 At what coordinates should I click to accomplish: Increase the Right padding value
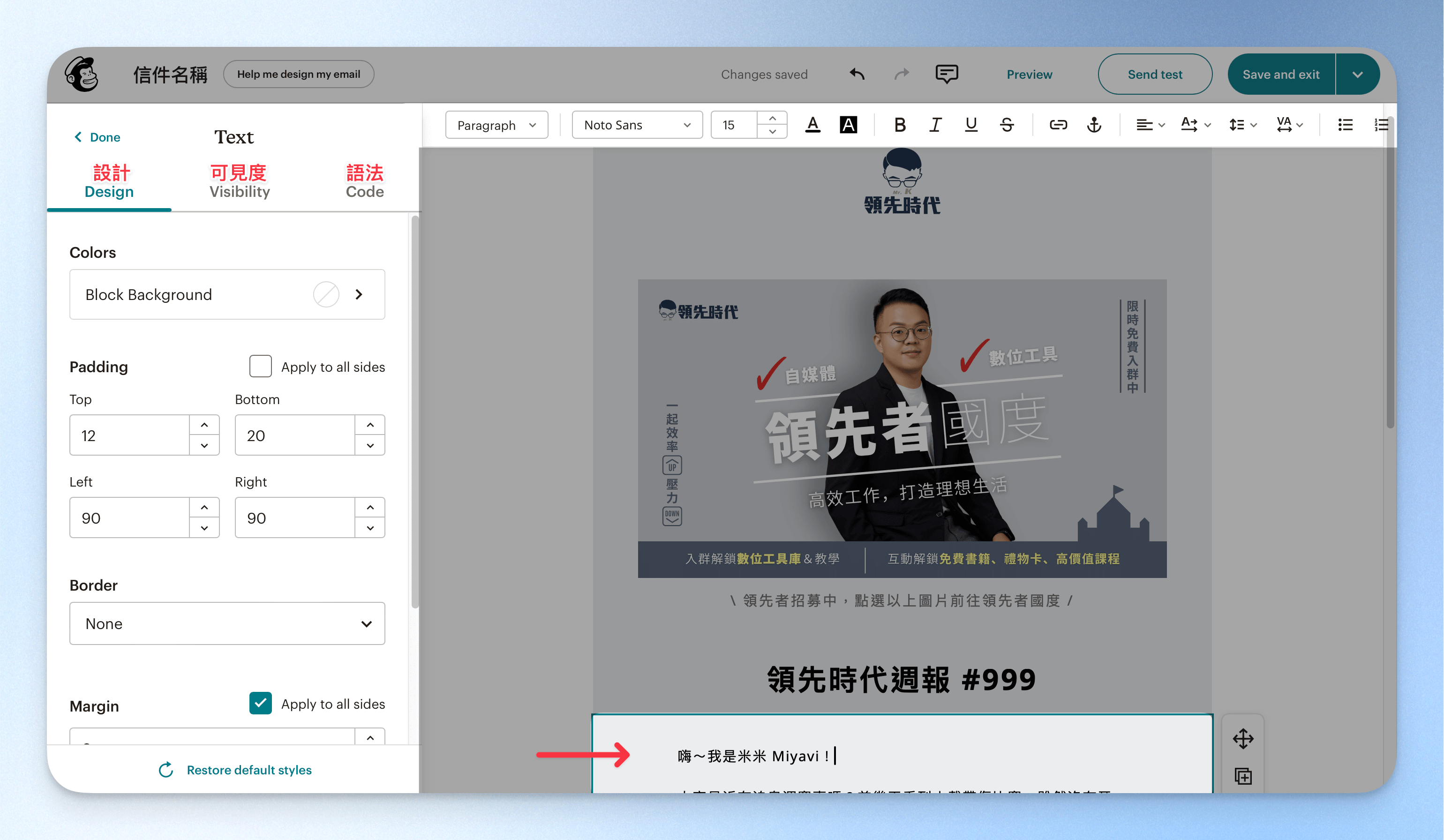pyautogui.click(x=370, y=507)
